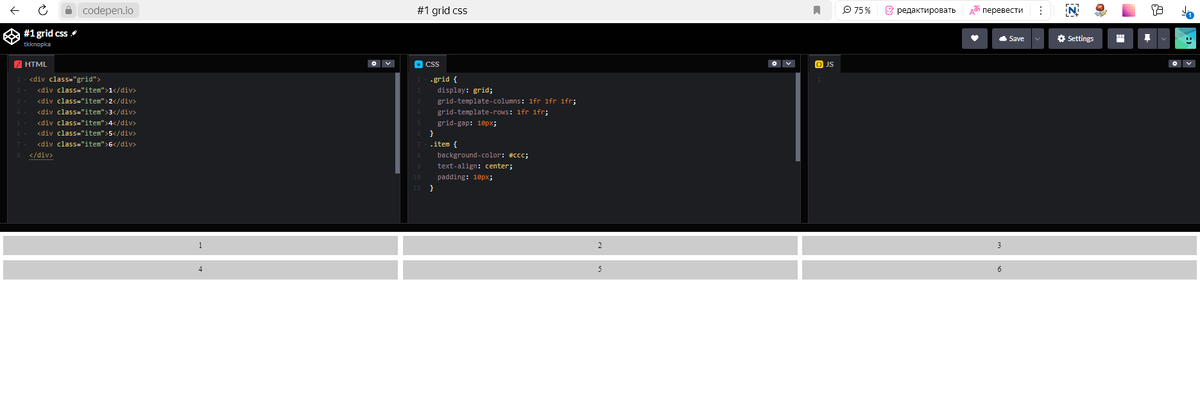Select the HTML editor tab

coord(30,64)
